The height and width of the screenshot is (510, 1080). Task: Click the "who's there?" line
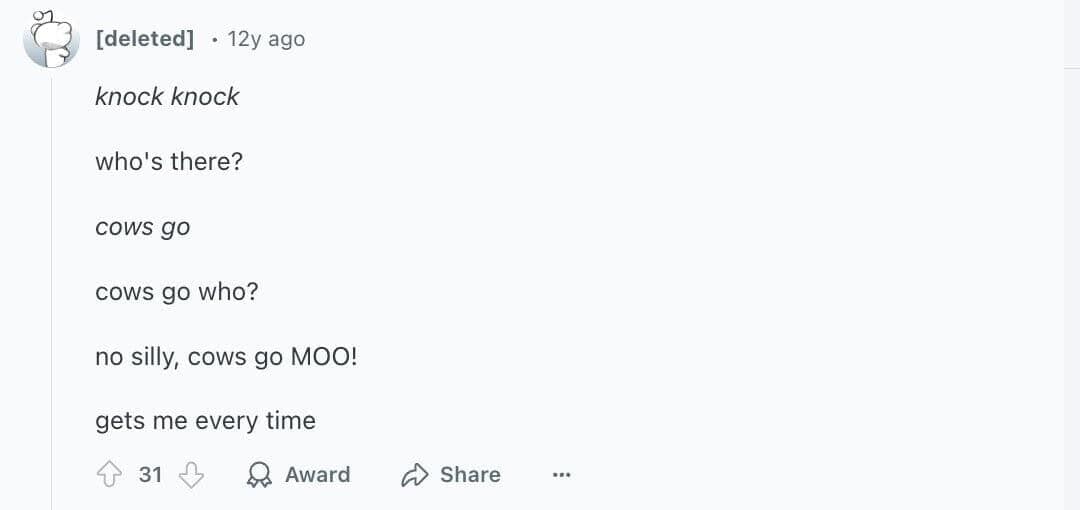click(169, 161)
